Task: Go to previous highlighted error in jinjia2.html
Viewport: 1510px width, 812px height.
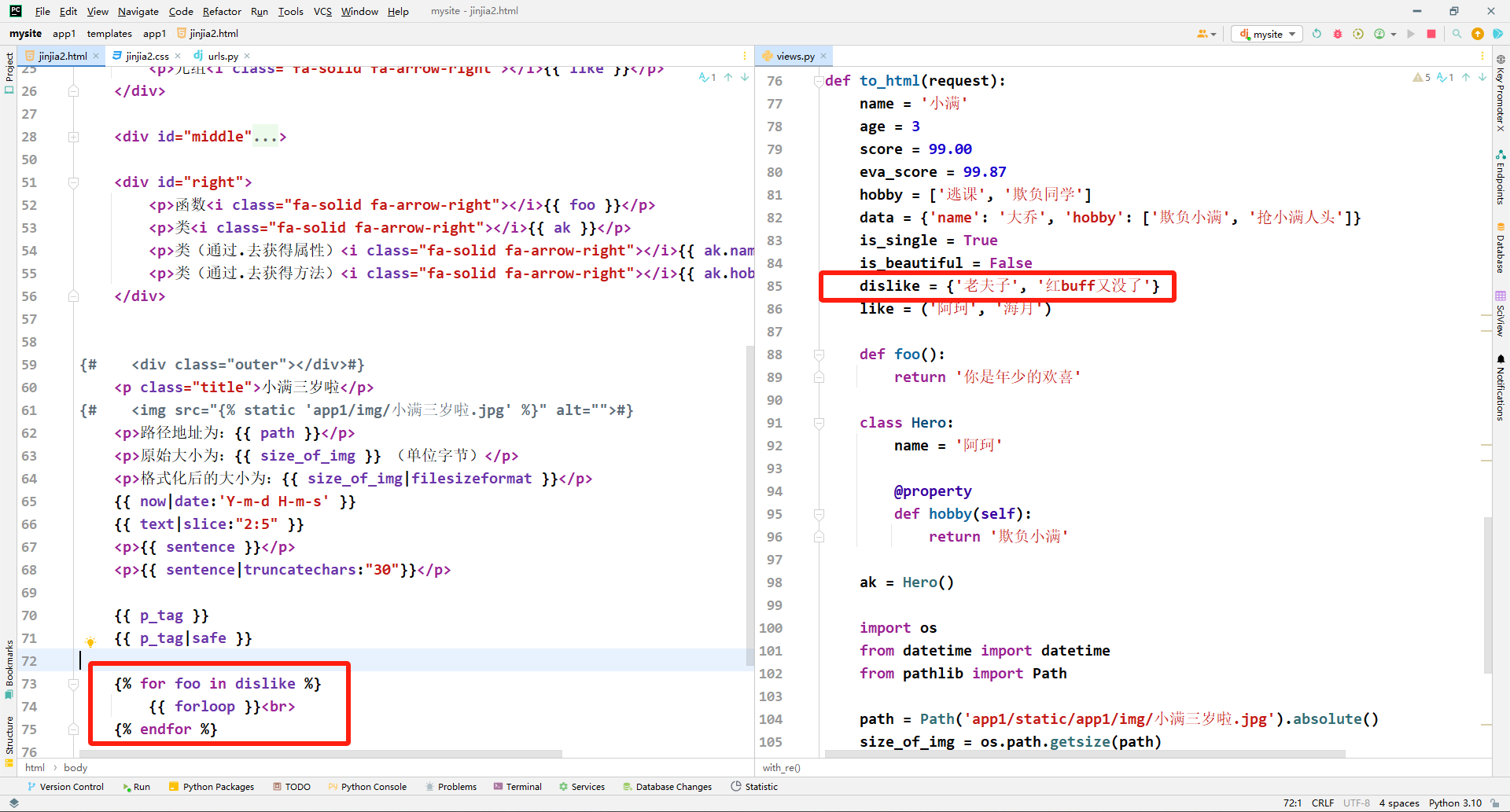Action: (x=728, y=77)
